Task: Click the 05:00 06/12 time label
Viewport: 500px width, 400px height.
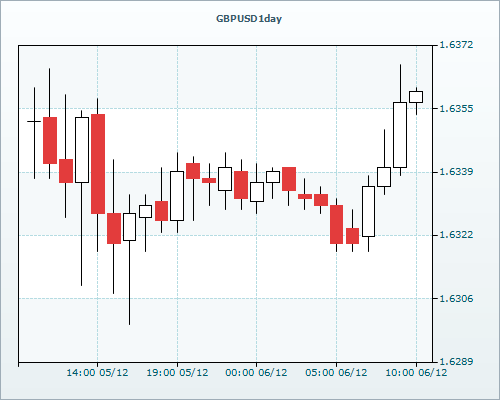Action: click(x=336, y=372)
